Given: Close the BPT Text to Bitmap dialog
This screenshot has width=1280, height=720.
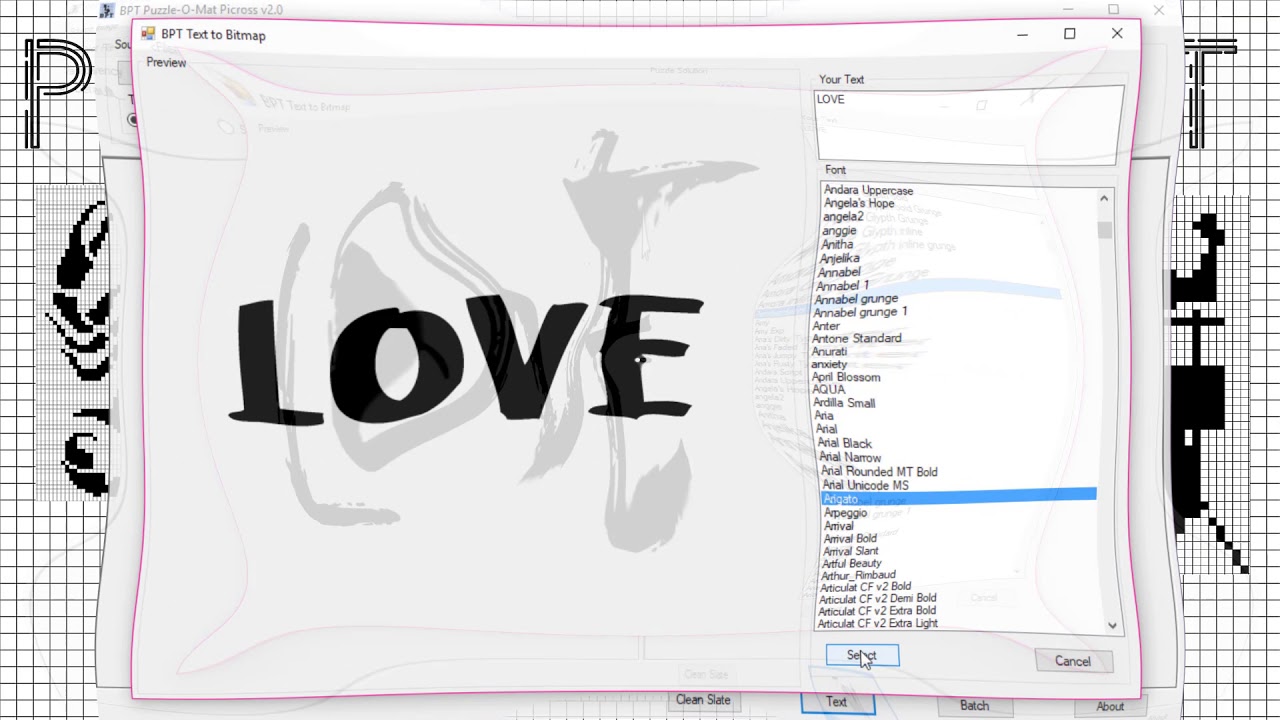Looking at the screenshot, I should point(1117,34).
